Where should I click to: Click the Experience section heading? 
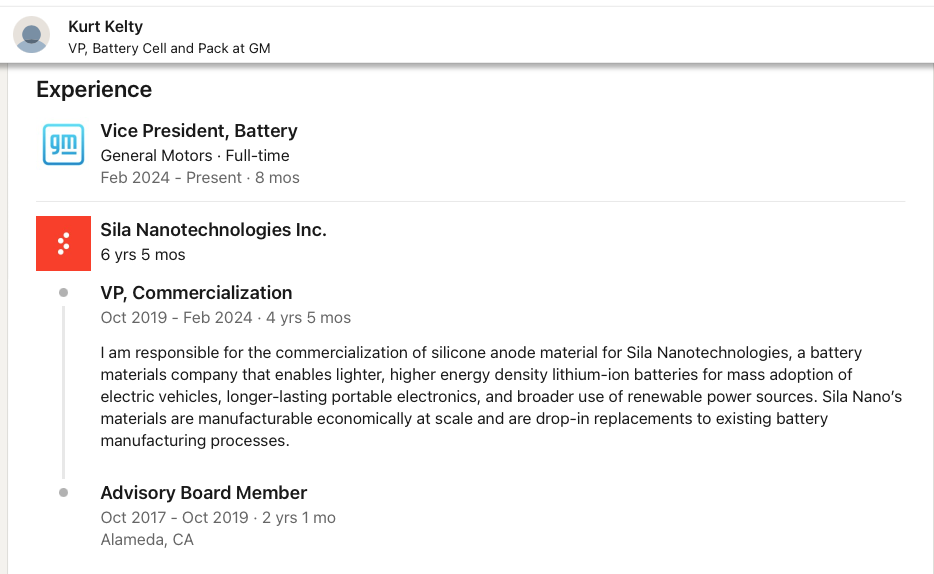tap(94, 89)
